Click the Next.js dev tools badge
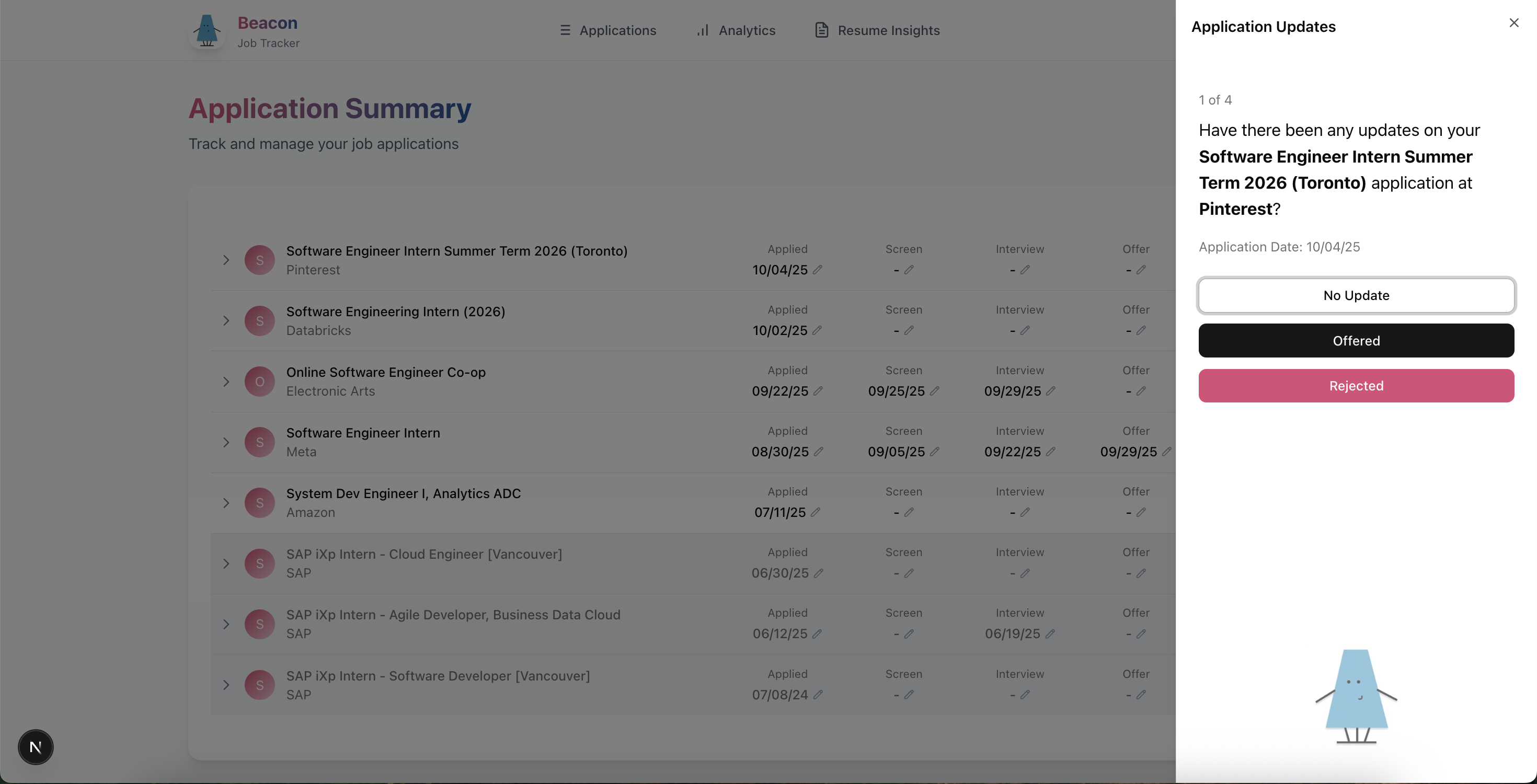 tap(36, 746)
